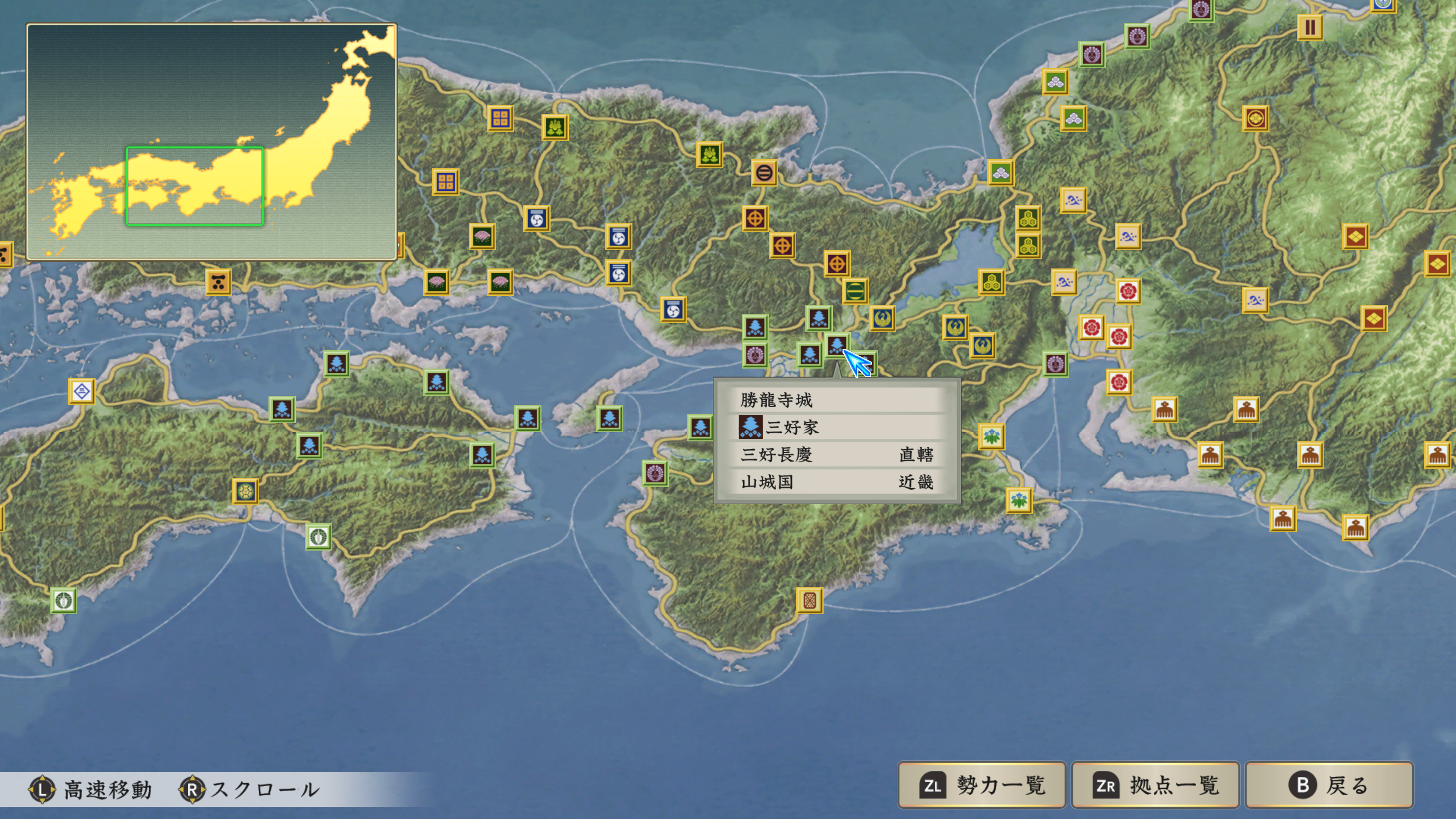Viewport: 1456px width, 819px height.
Task: Select the southern grid-pattern crest castle
Action: click(446, 182)
